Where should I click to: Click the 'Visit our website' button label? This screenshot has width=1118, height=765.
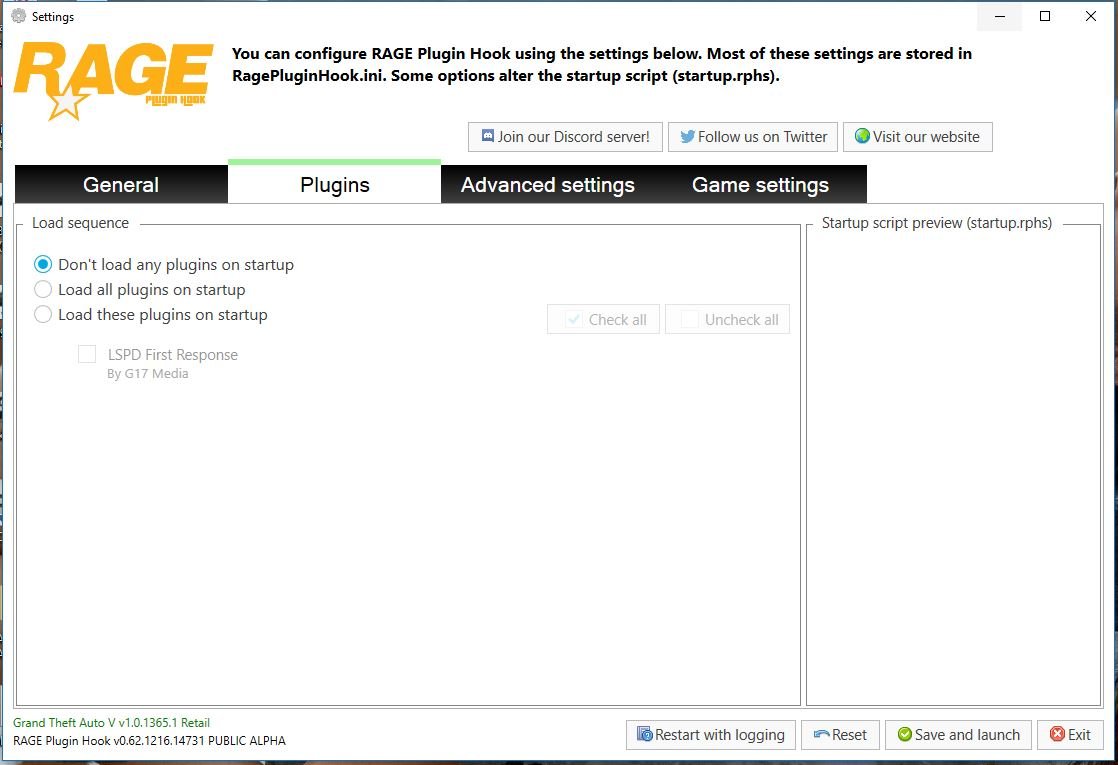point(926,137)
